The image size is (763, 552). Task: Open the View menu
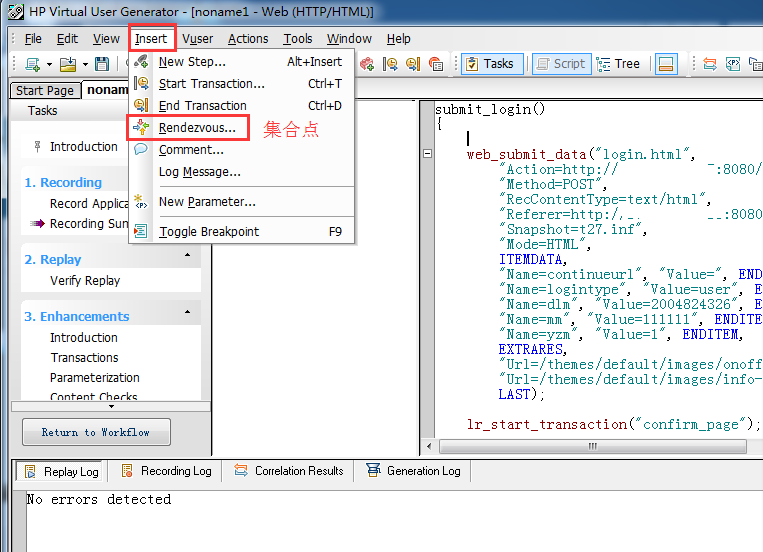[x=106, y=38]
